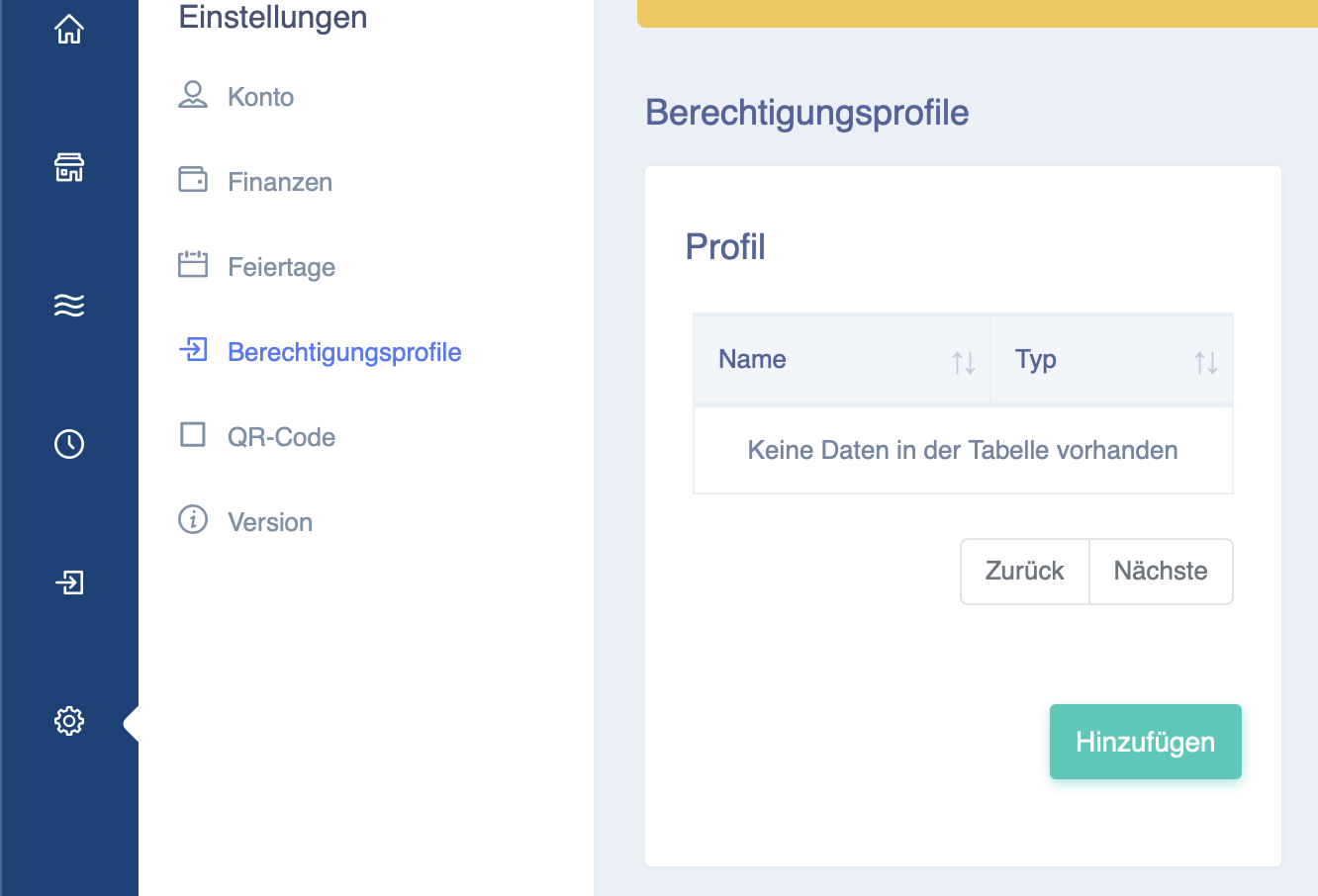
Task: Open Konto settings
Action: click(x=260, y=97)
